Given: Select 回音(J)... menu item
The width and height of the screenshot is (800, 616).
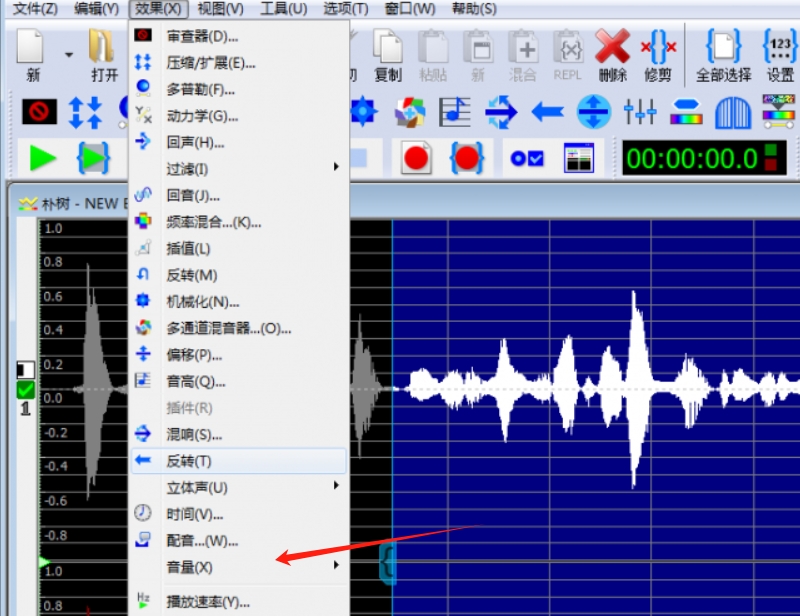Looking at the screenshot, I should [x=239, y=195].
